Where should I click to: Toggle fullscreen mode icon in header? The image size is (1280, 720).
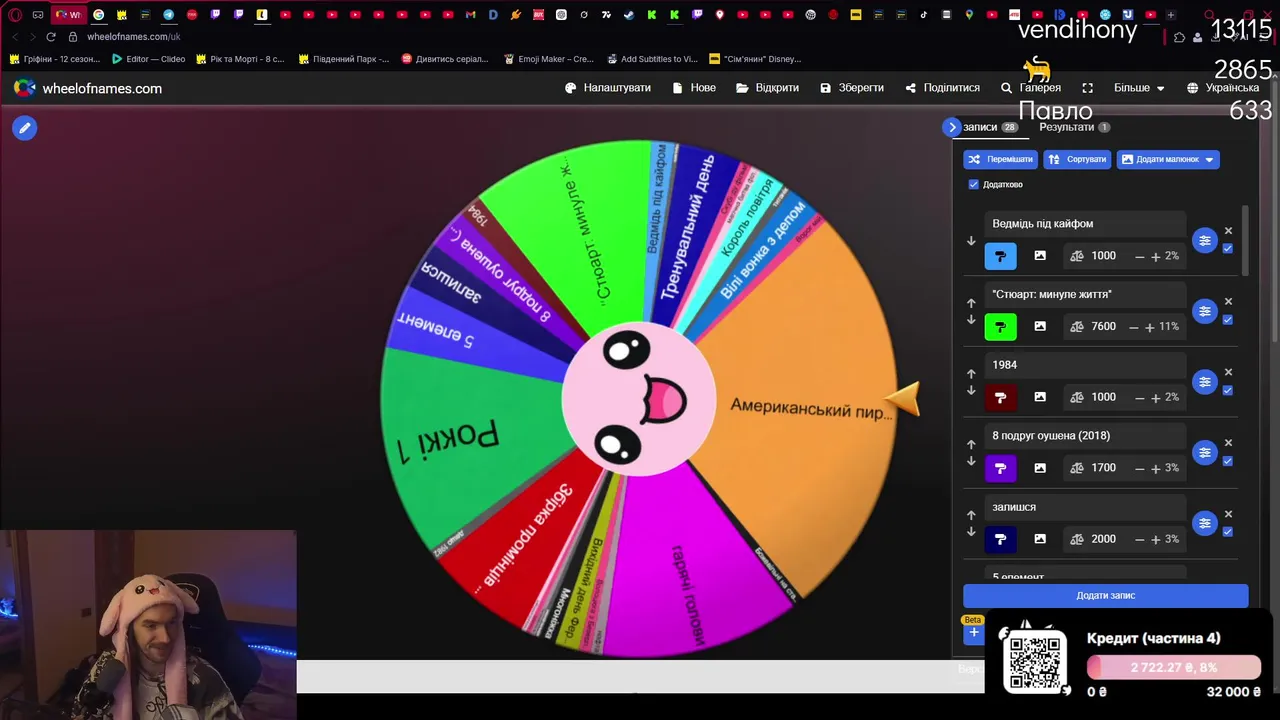point(1087,88)
